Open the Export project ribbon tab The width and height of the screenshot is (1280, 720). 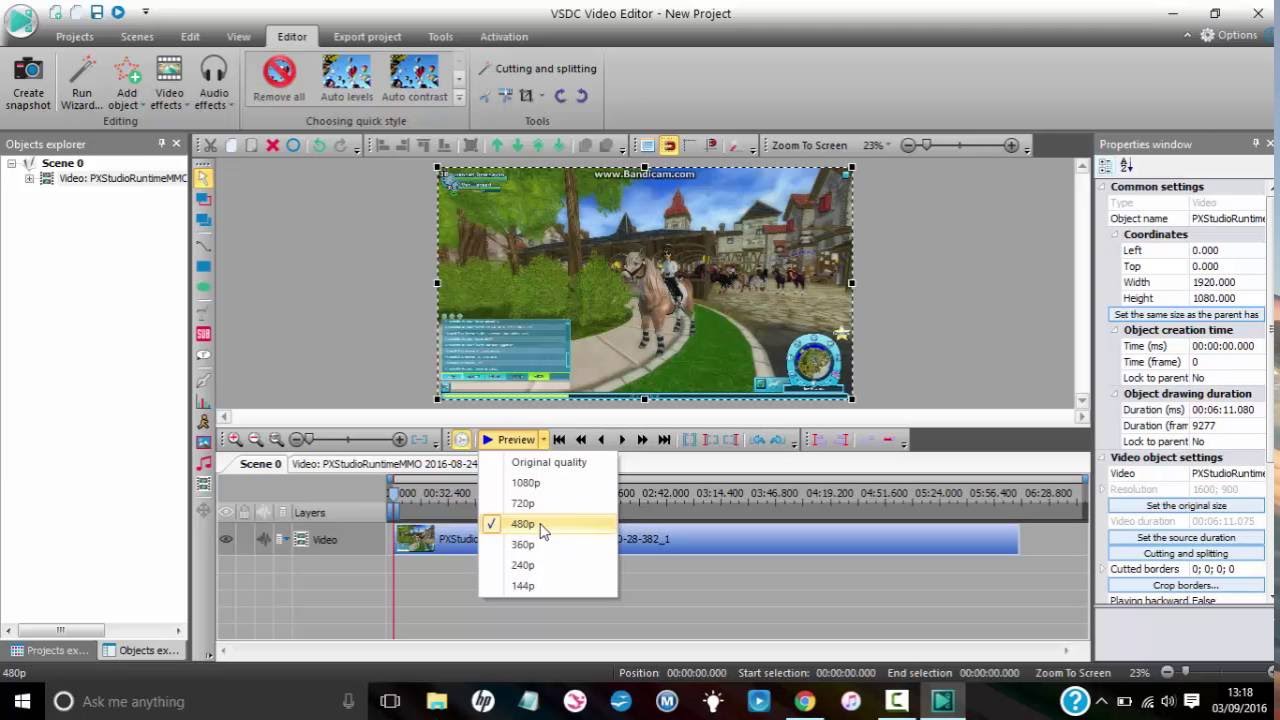367,37
